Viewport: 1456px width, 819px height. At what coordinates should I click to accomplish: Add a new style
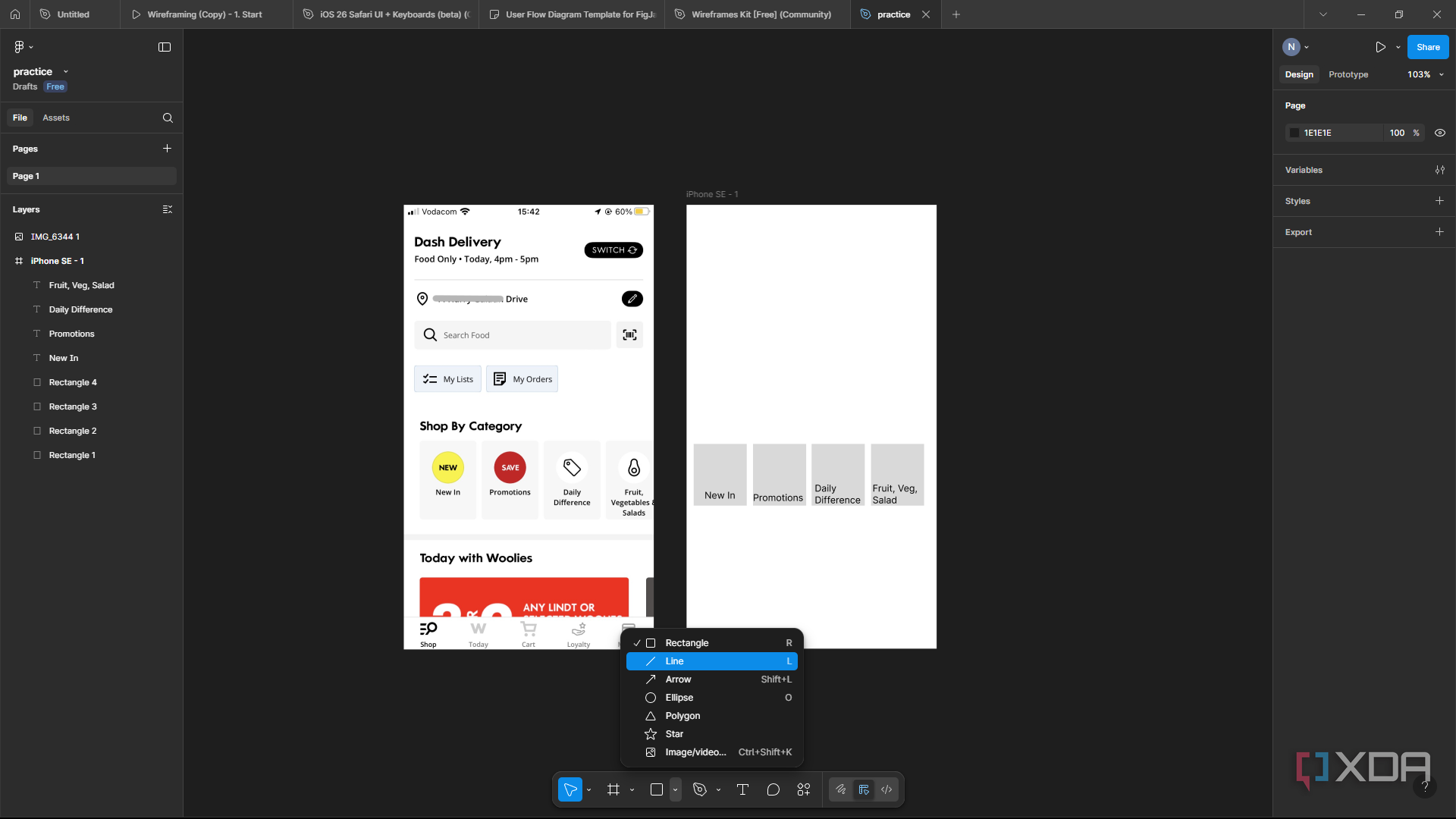tap(1439, 201)
